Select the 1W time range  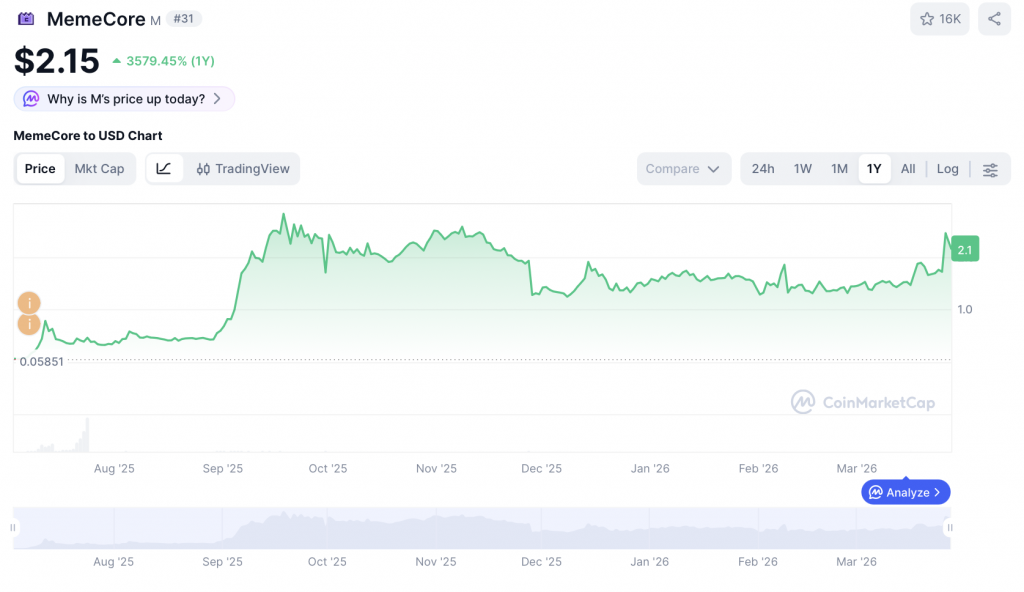click(x=802, y=169)
